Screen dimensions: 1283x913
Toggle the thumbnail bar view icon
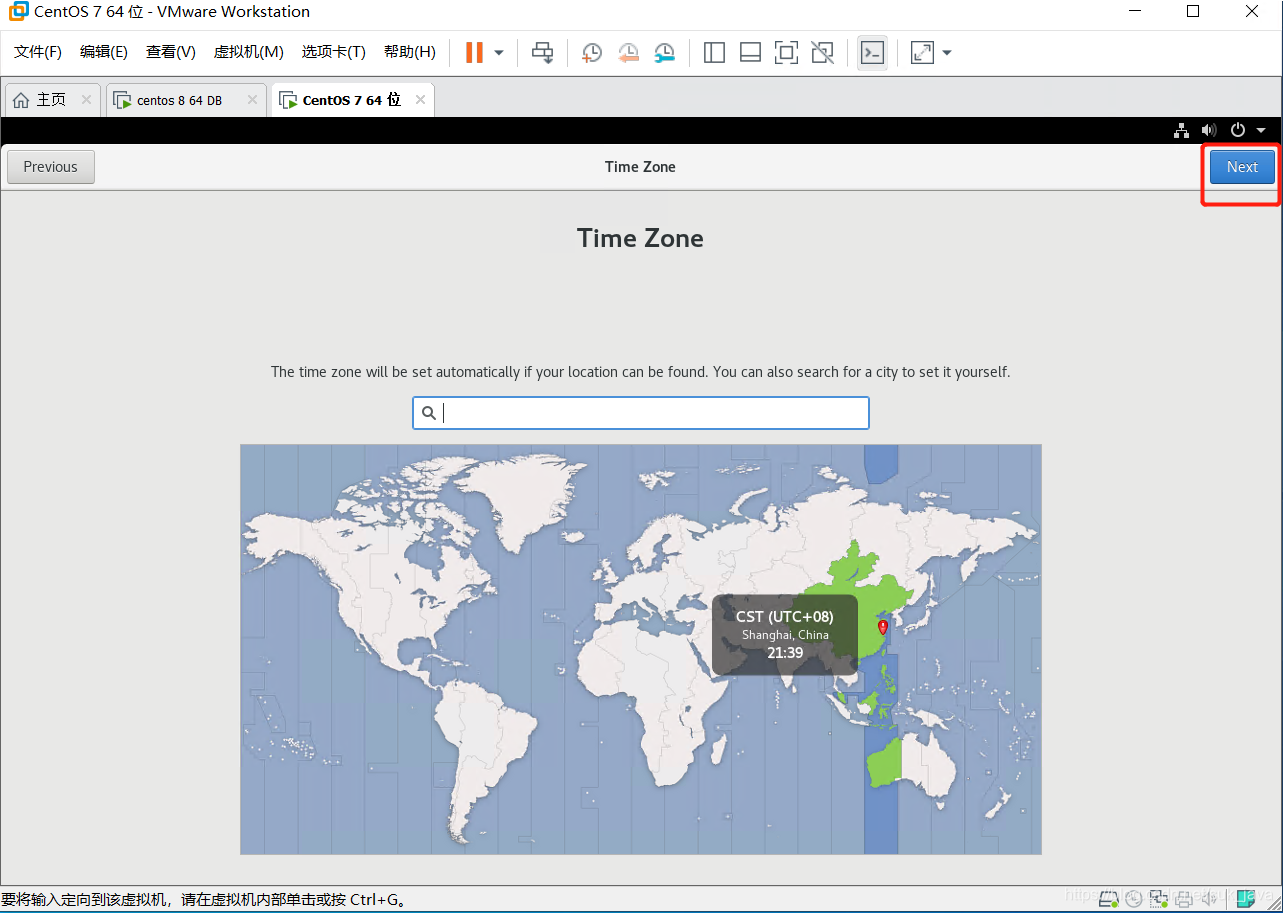click(x=750, y=52)
